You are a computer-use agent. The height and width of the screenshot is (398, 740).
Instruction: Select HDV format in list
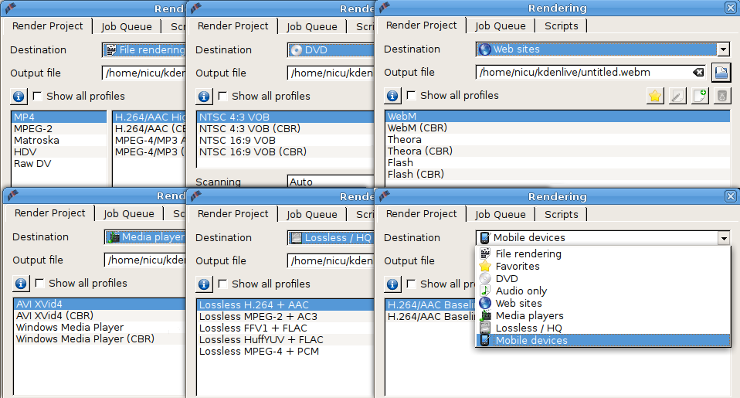coord(59,152)
